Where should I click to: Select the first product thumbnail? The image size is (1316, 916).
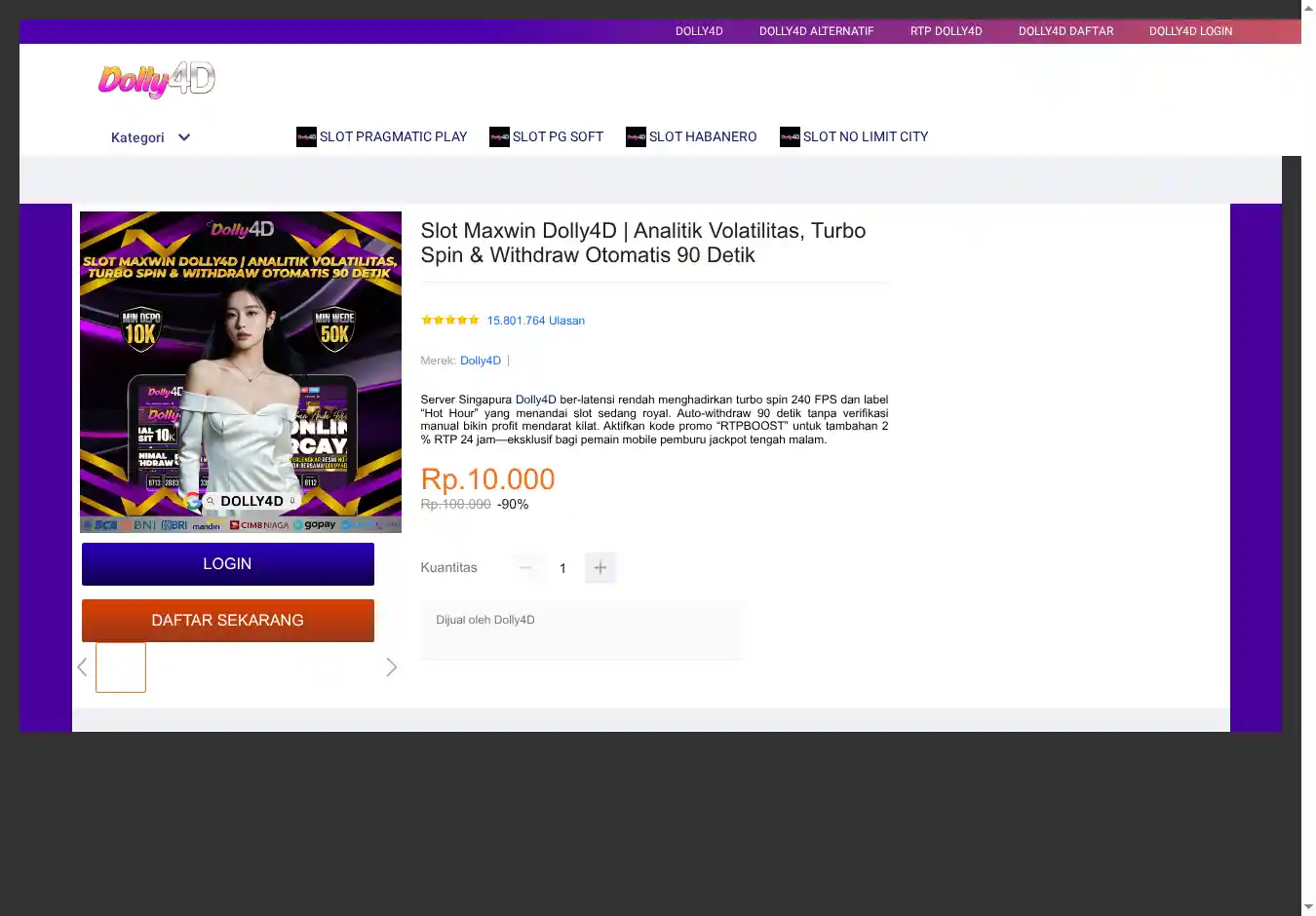click(121, 668)
